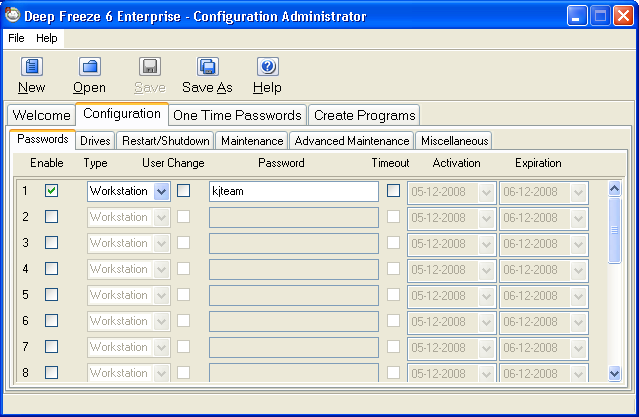Viewport: 639px width, 417px height.
Task: Click the User Change column header
Action: coord(173,163)
